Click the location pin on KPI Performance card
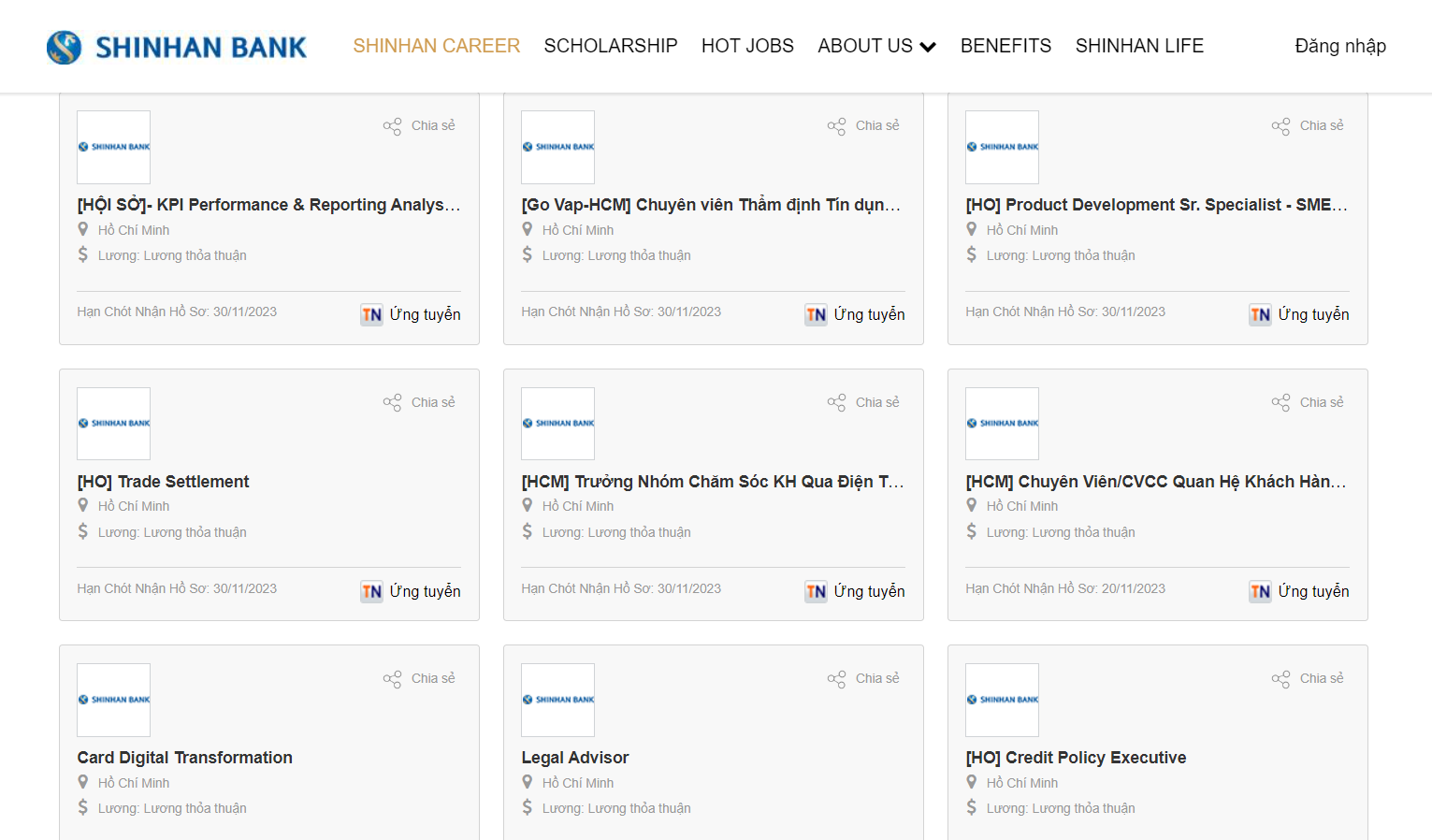1432x840 pixels. 83,229
